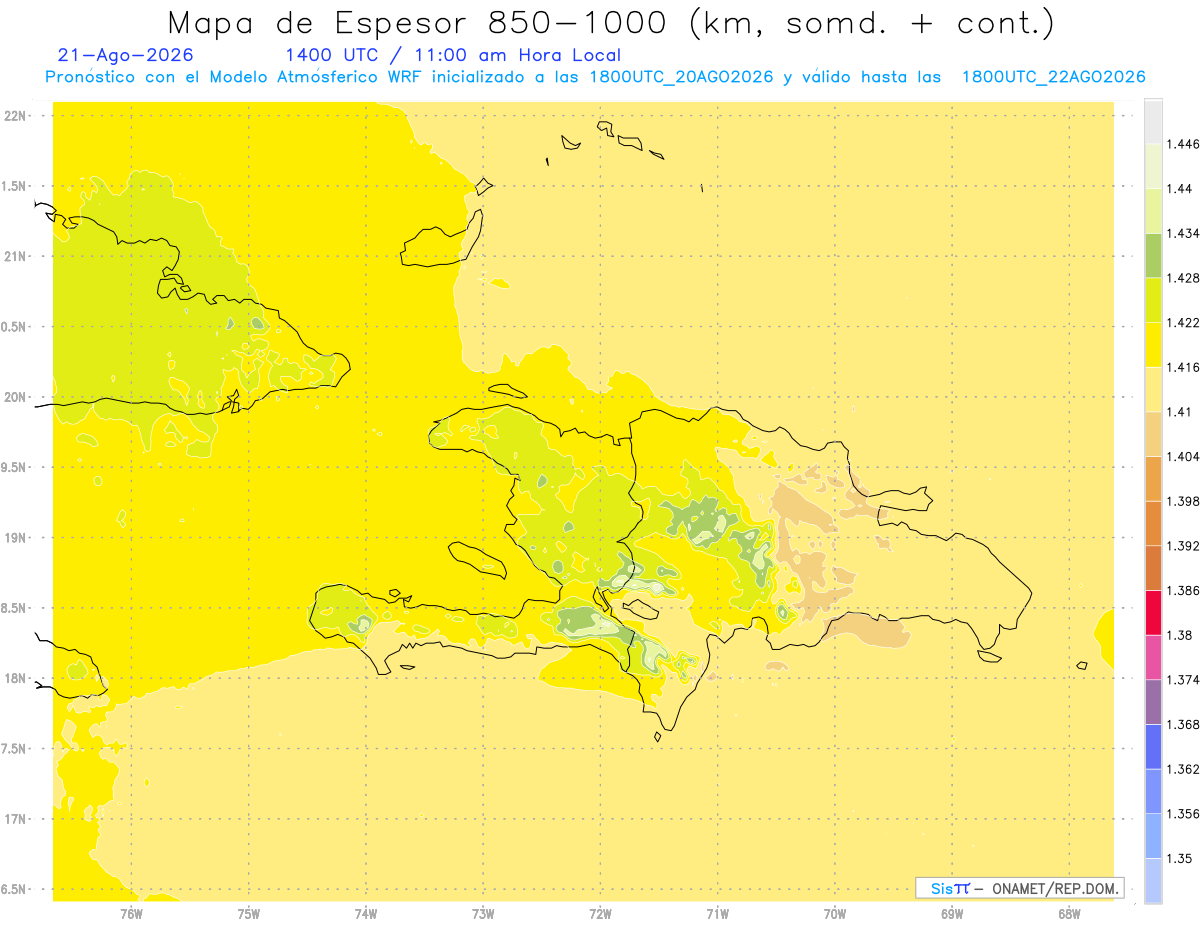Click the colorbar label 1.434
1200x927 pixels.
[x=1185, y=233]
